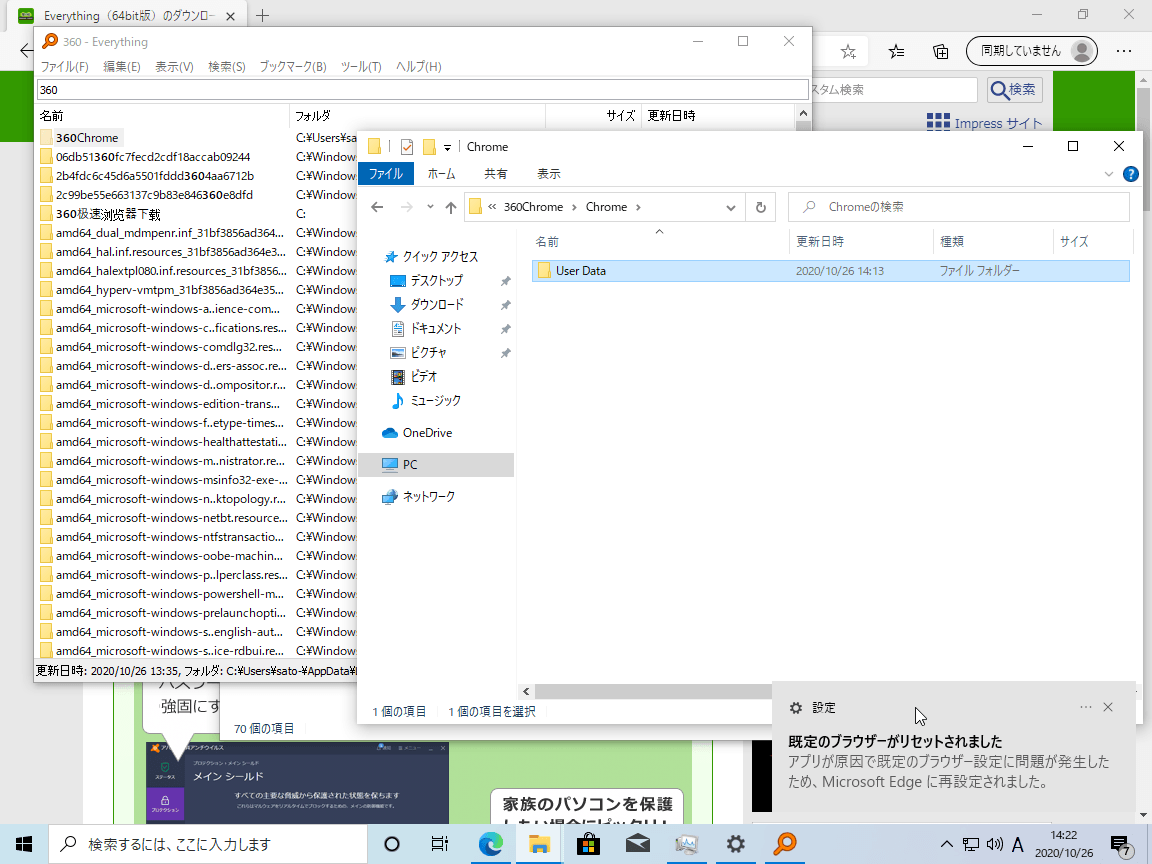
Task: Open the 検索(S) menu in Everything
Action: 226,66
